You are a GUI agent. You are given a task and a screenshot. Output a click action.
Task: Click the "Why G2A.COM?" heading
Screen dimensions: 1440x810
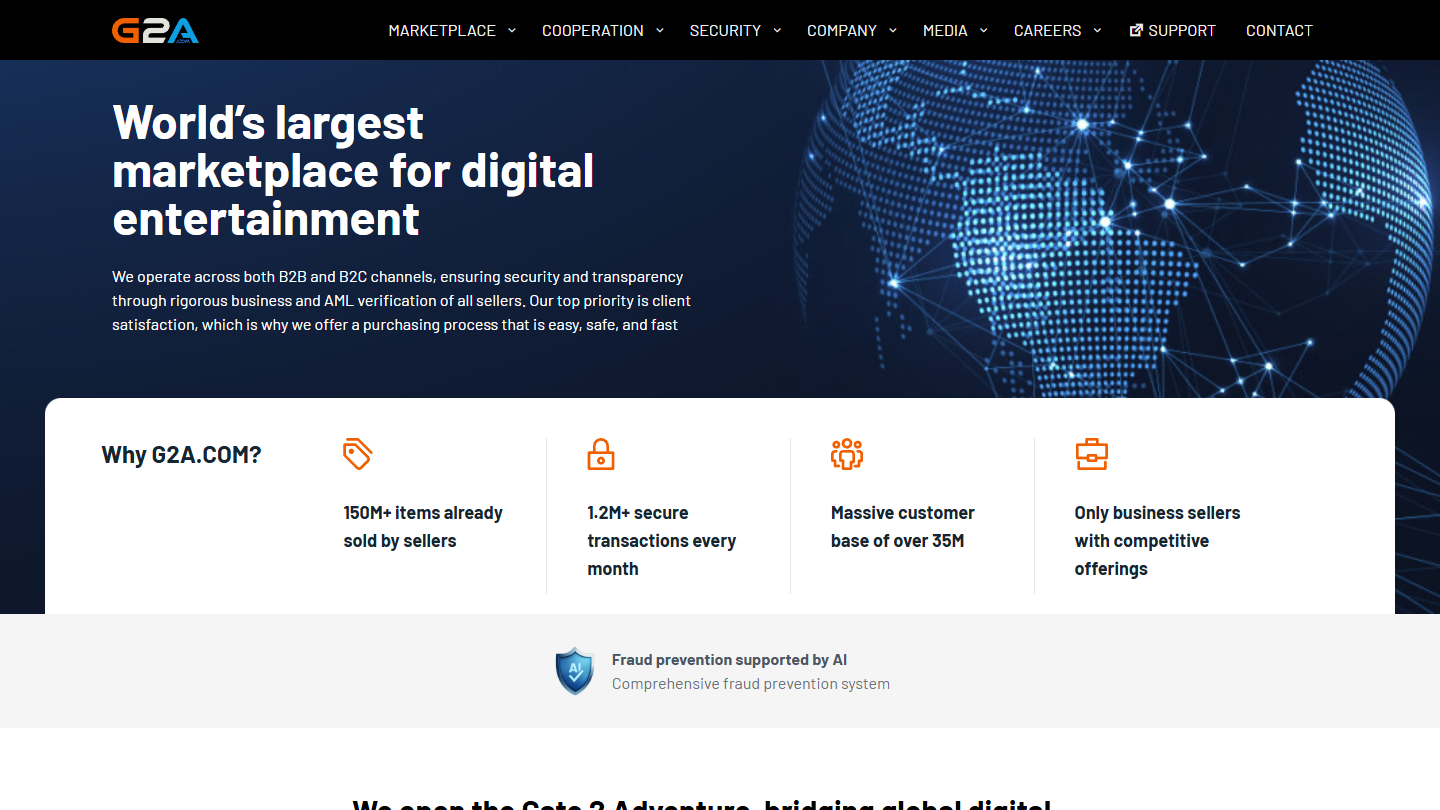tap(181, 455)
